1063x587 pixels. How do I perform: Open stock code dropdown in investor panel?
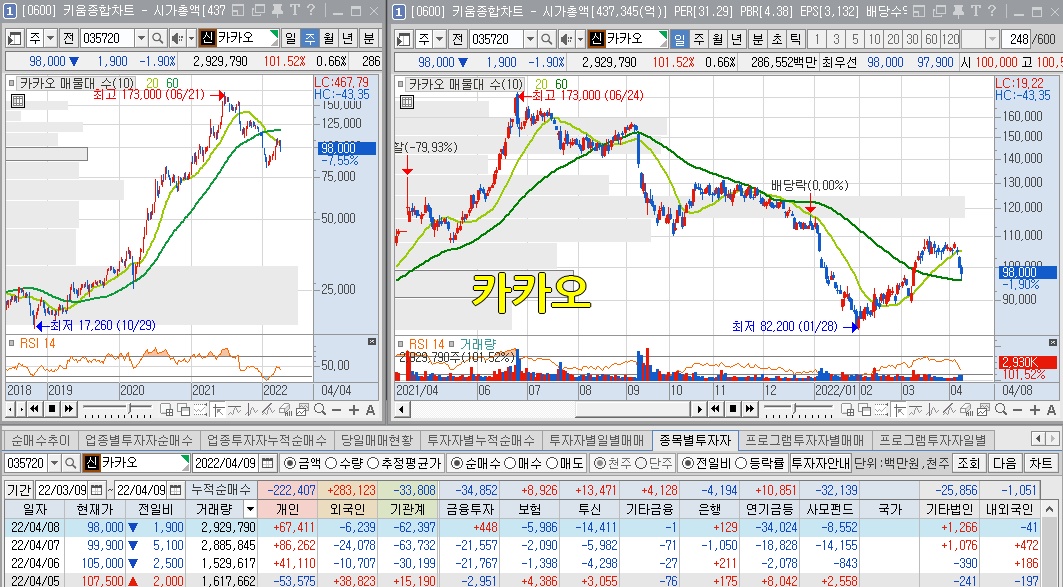tap(54, 463)
